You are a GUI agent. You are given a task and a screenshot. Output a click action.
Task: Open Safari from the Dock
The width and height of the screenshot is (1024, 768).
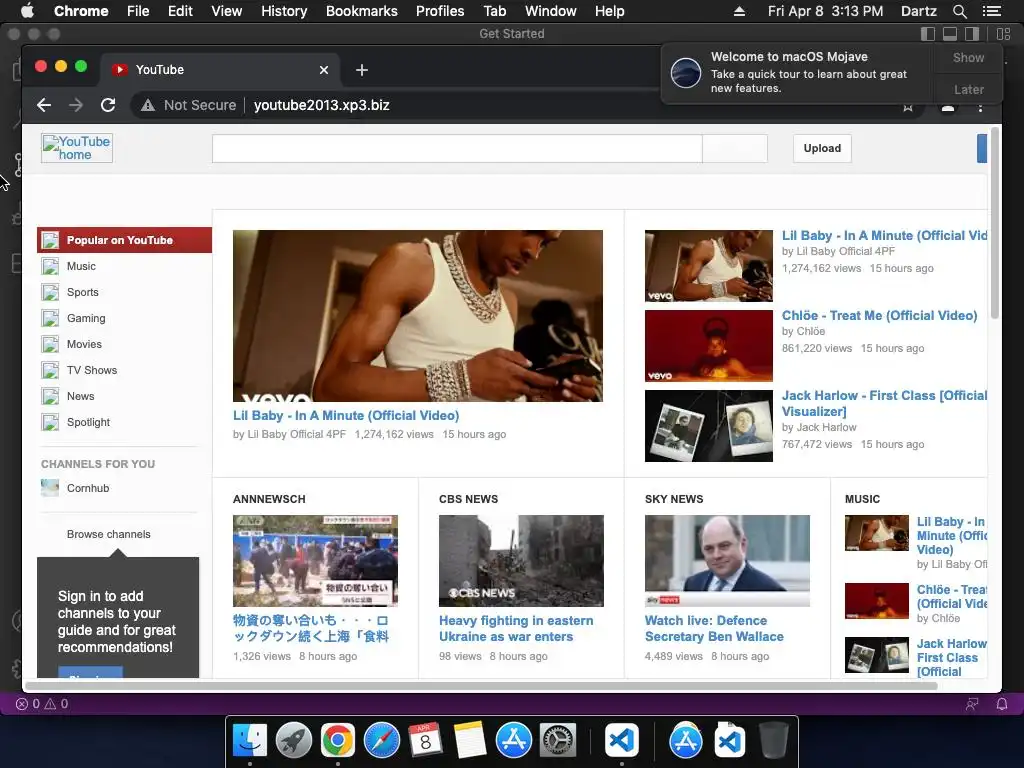click(x=381, y=740)
